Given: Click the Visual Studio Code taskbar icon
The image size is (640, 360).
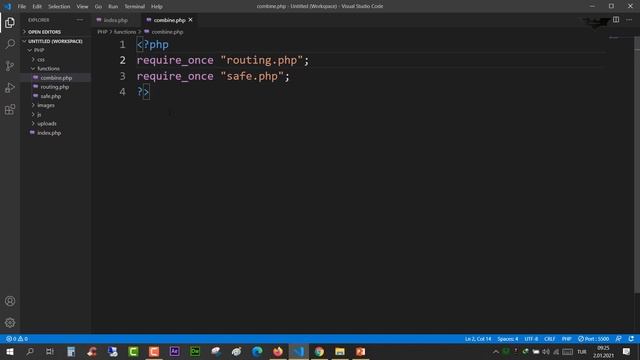Looking at the screenshot, I should pos(298,351).
